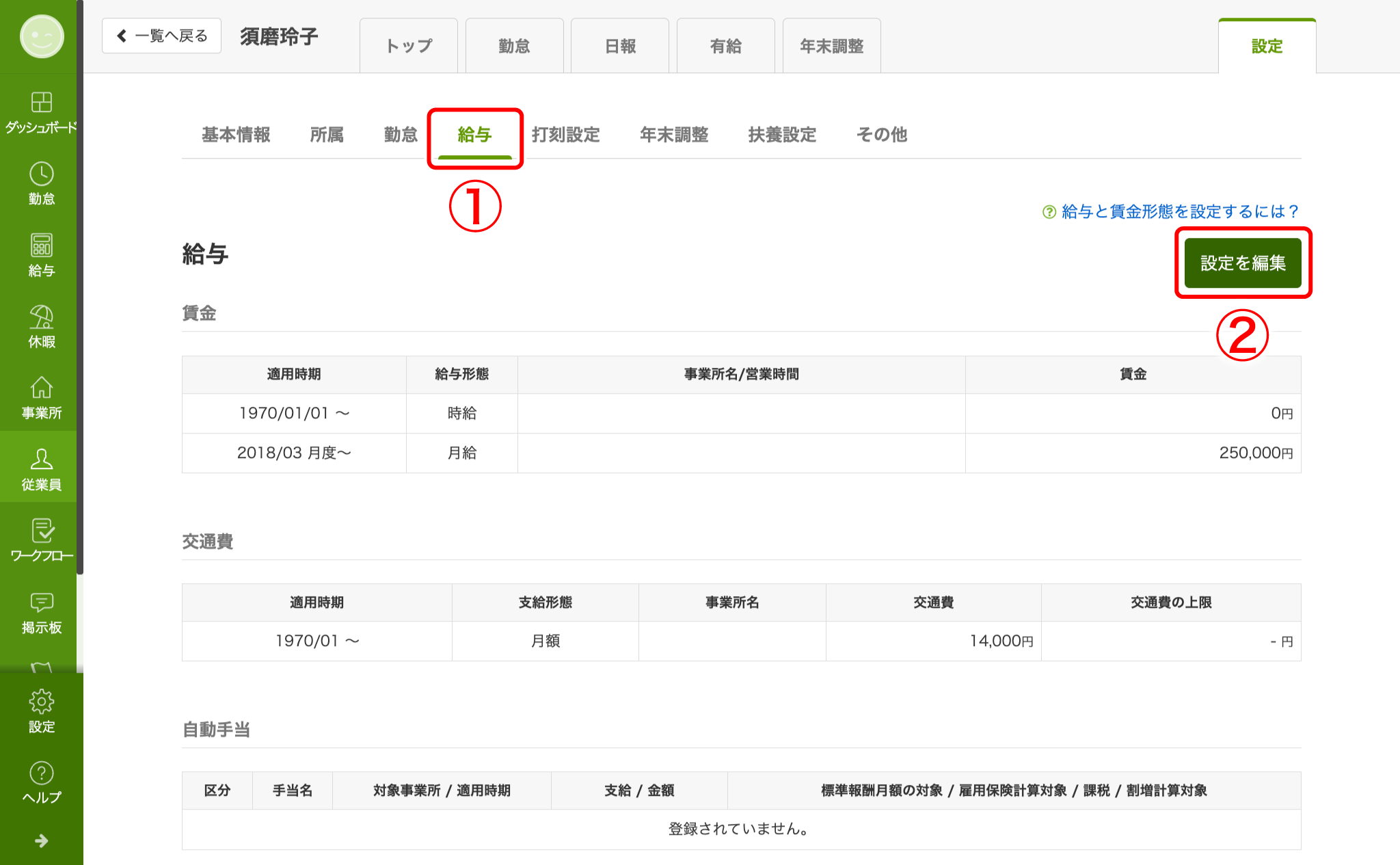
Task: Switch to the 打刻設定 sub-tab
Action: pyautogui.click(x=565, y=135)
